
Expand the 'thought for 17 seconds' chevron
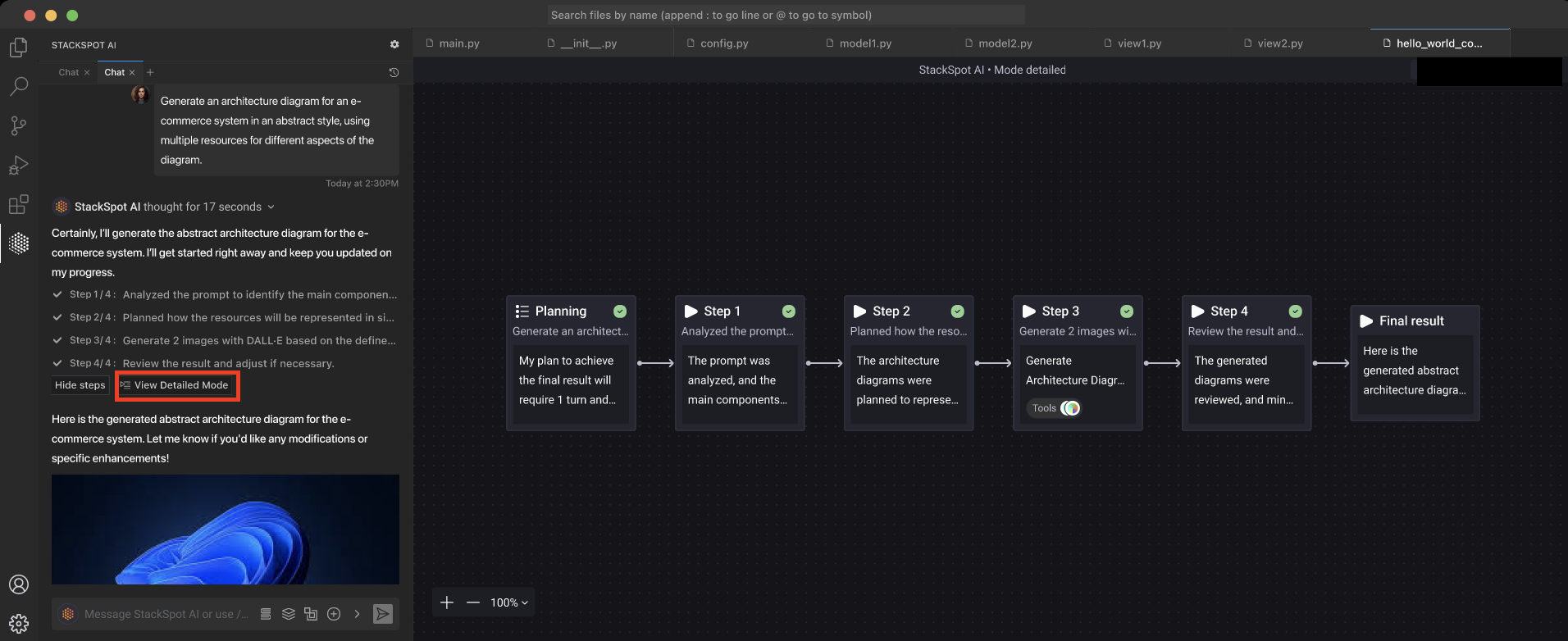point(271,207)
